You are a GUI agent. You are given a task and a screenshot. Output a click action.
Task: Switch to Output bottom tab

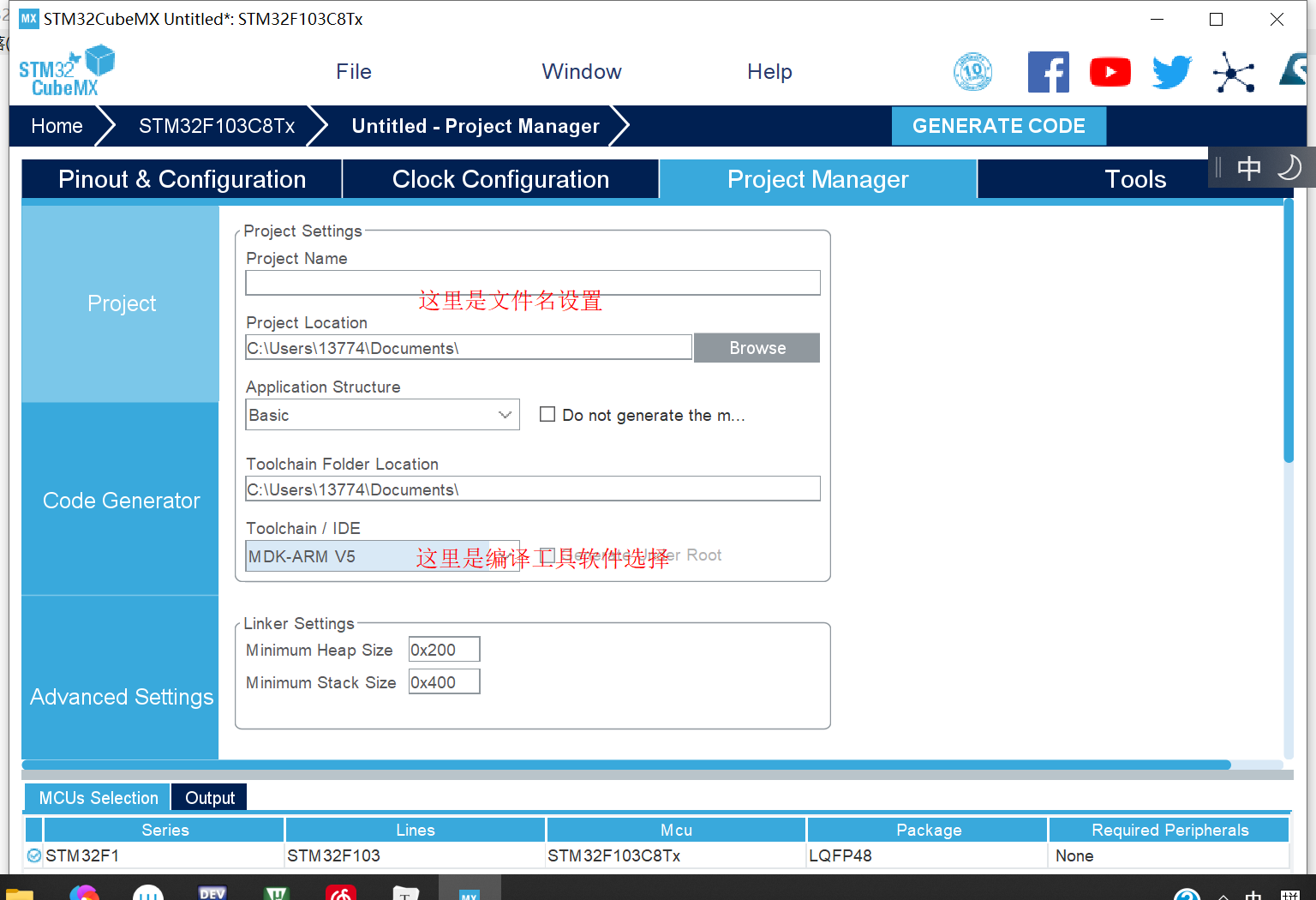click(x=210, y=798)
